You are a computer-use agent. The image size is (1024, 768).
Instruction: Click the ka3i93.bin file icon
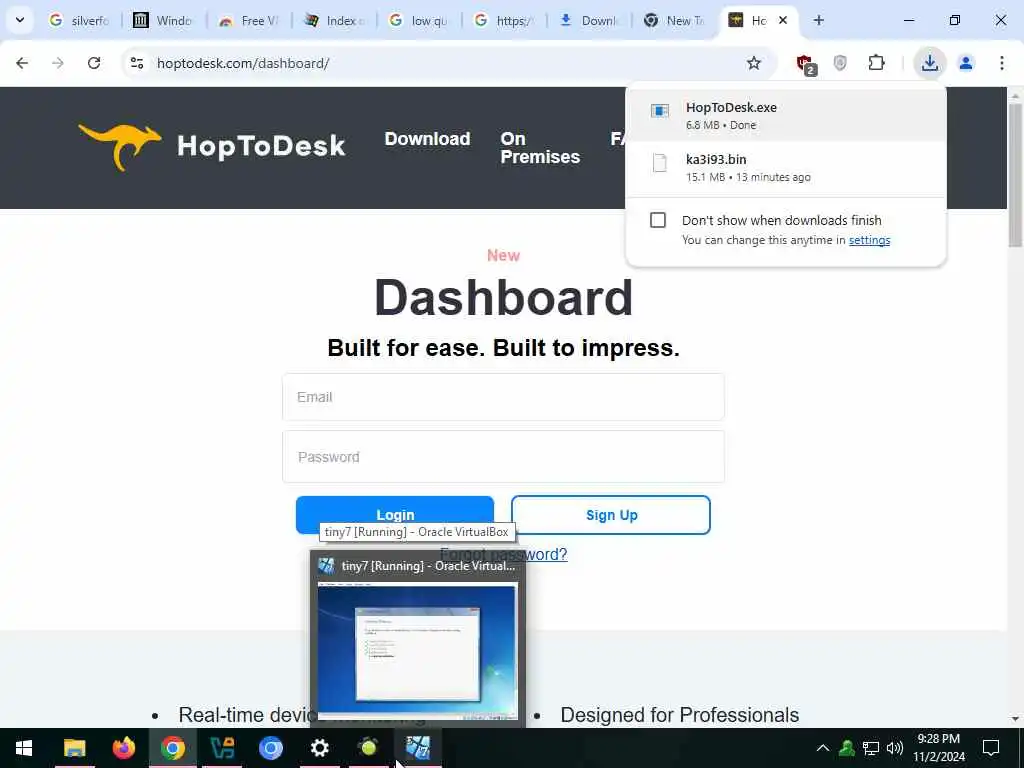pos(660,163)
